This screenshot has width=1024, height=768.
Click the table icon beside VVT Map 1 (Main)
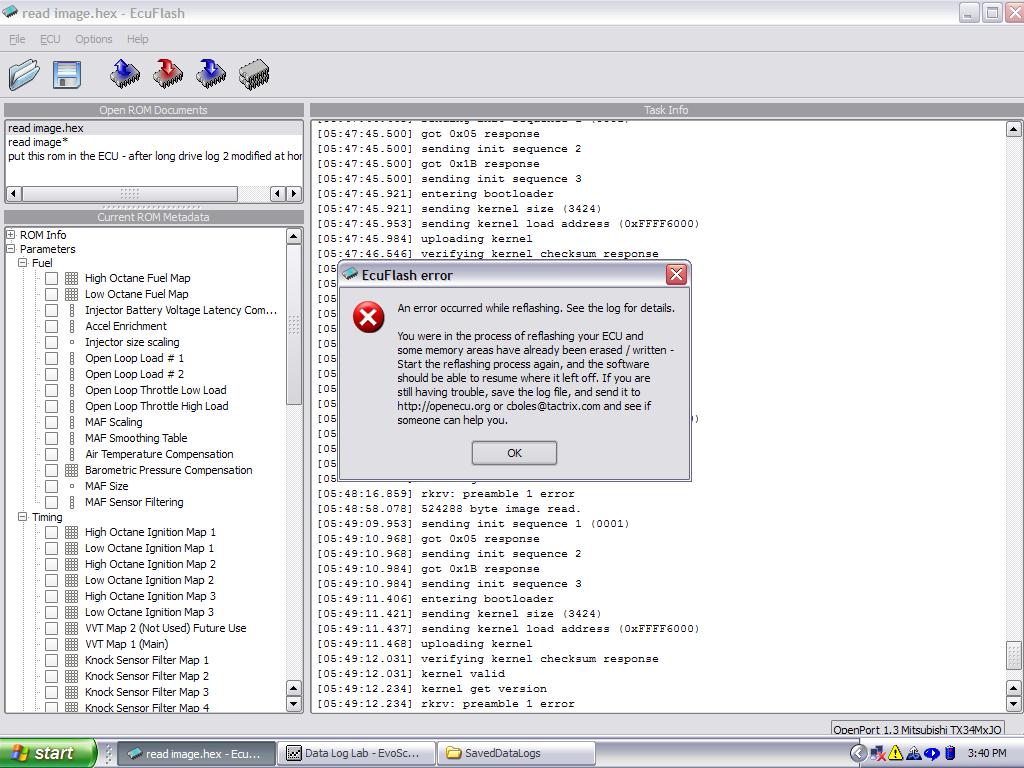(x=72, y=645)
